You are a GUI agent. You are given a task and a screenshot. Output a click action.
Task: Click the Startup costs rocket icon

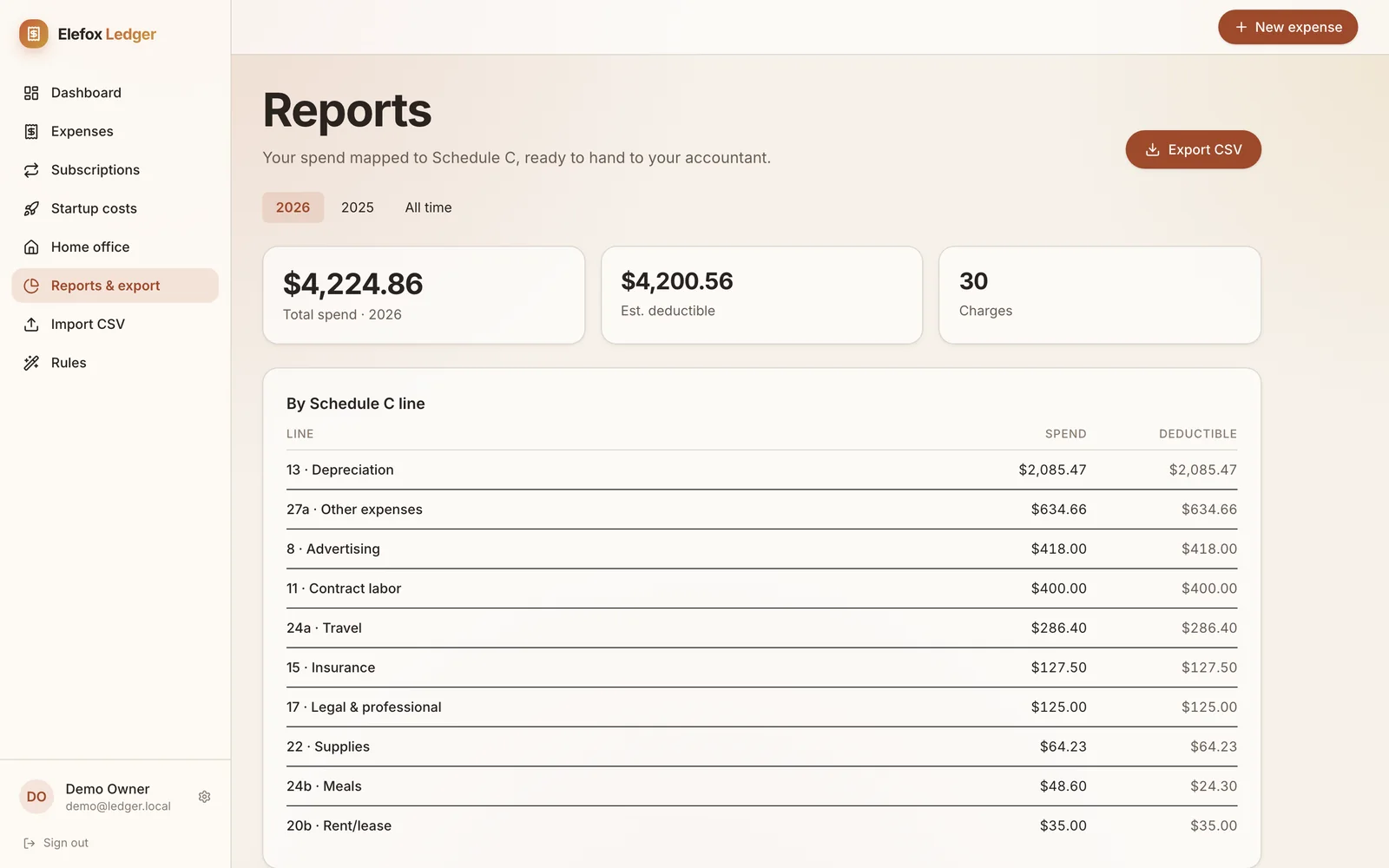click(31, 208)
